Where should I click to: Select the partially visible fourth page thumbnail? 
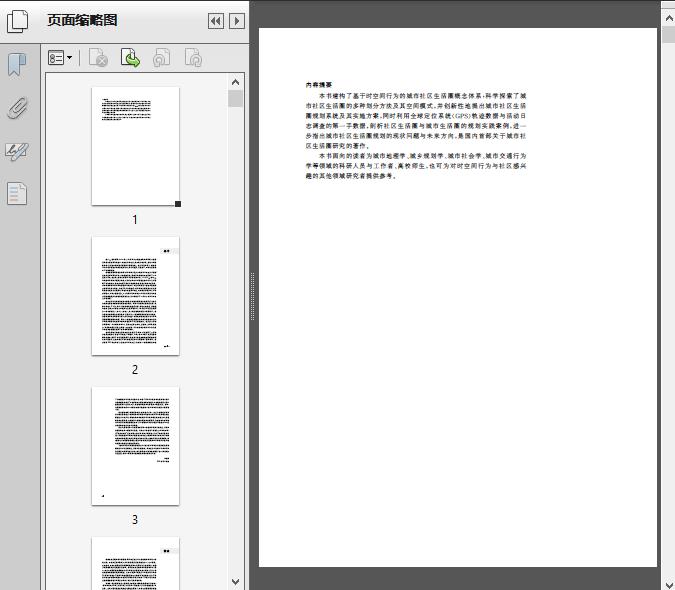pyautogui.click(x=135, y=563)
